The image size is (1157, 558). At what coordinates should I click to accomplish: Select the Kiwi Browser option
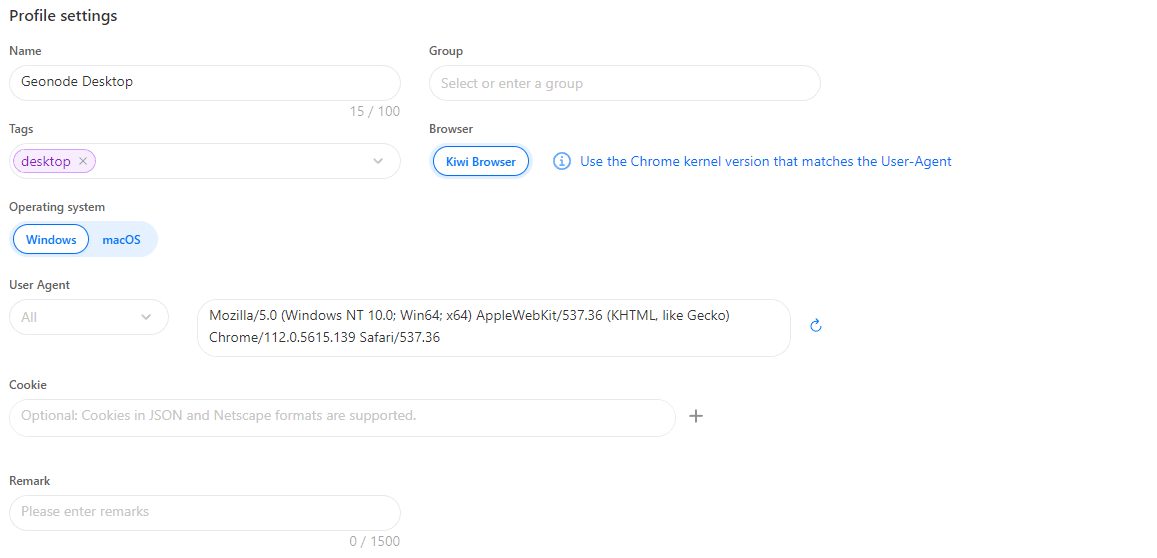(480, 162)
